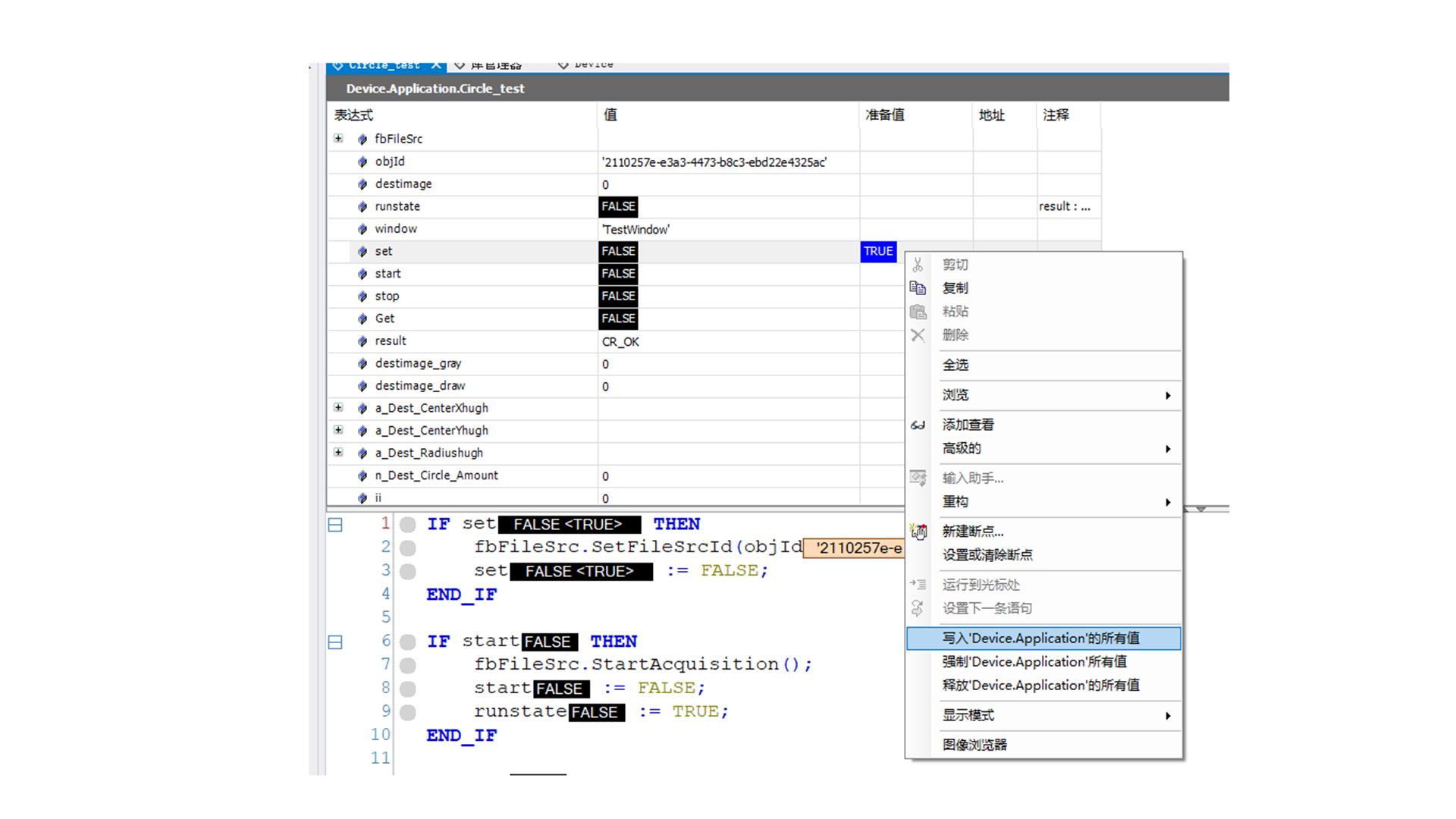Toggle breakpoint marker on line 1
Viewport: 1456px width, 819px height.
(408, 525)
